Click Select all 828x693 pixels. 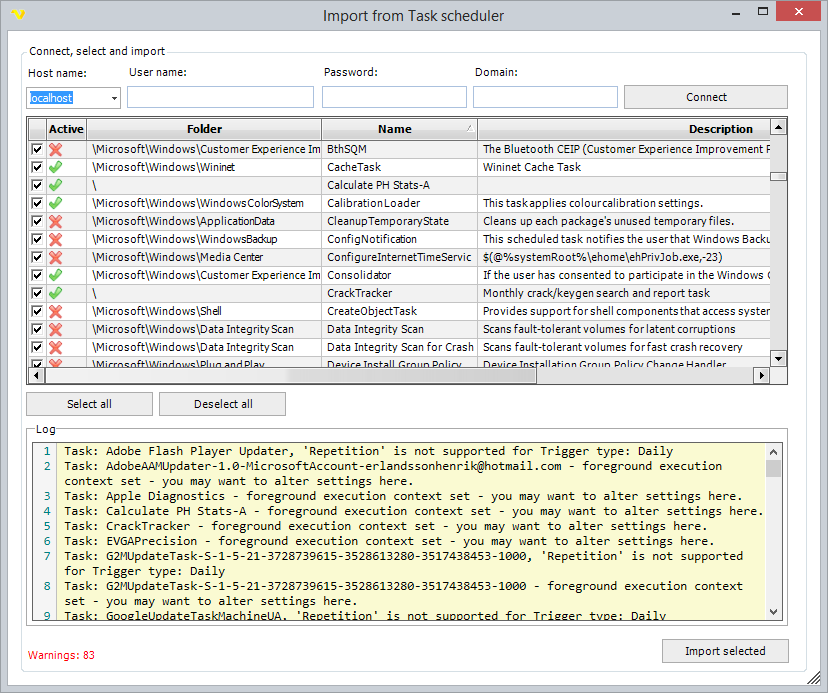[88, 404]
